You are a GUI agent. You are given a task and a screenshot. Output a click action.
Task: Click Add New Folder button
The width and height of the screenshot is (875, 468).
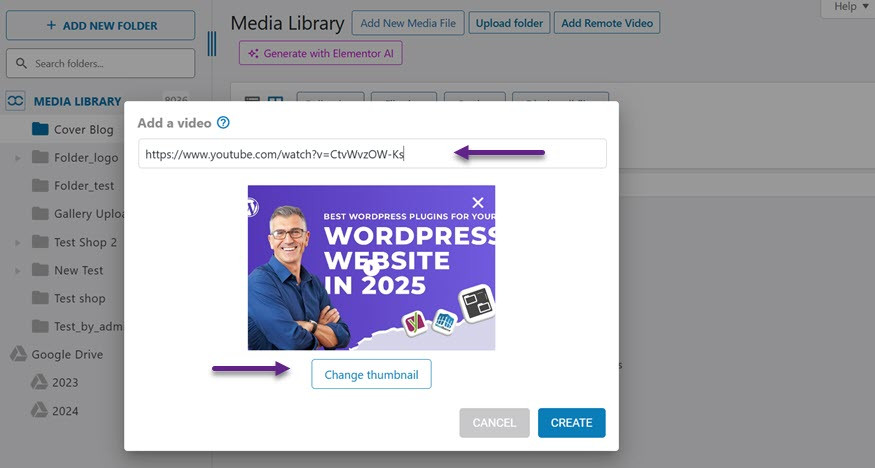[x=100, y=26]
